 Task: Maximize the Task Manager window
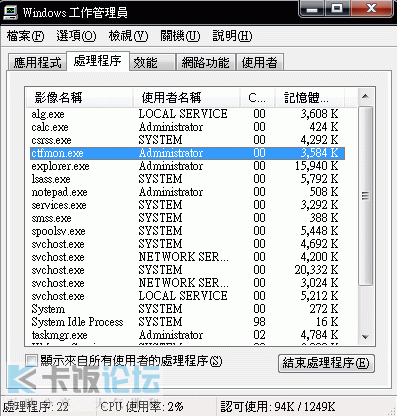337,9
